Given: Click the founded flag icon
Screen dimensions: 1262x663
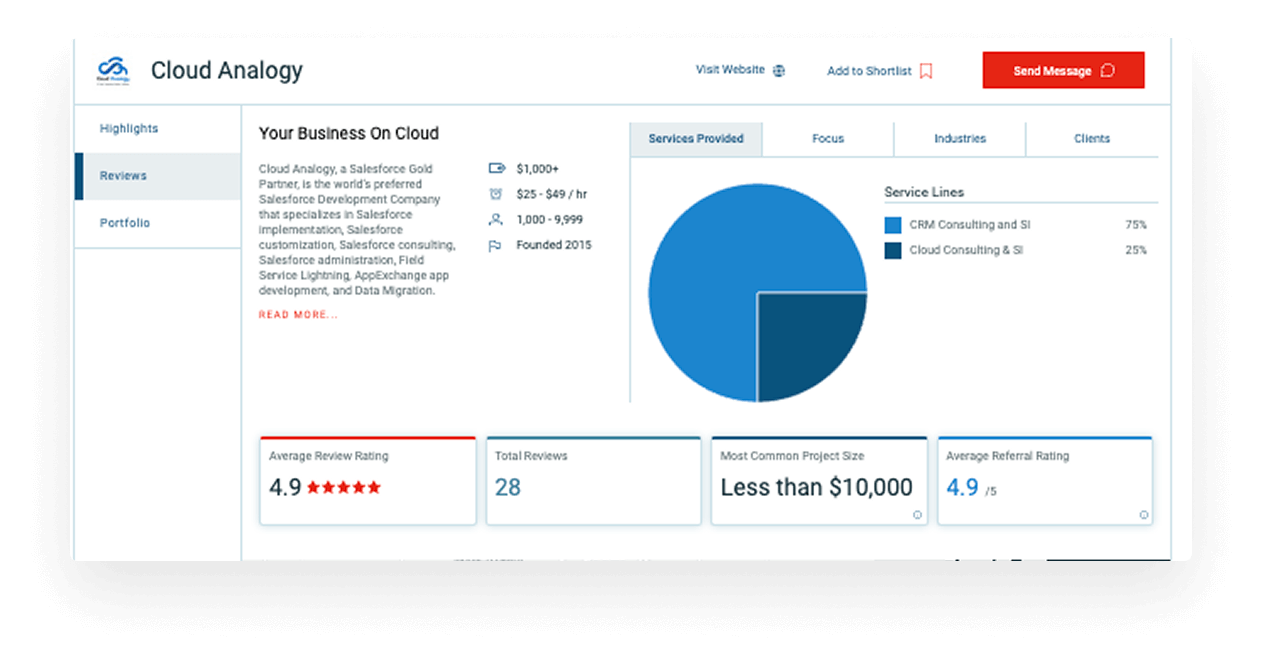Looking at the screenshot, I should click(x=495, y=245).
